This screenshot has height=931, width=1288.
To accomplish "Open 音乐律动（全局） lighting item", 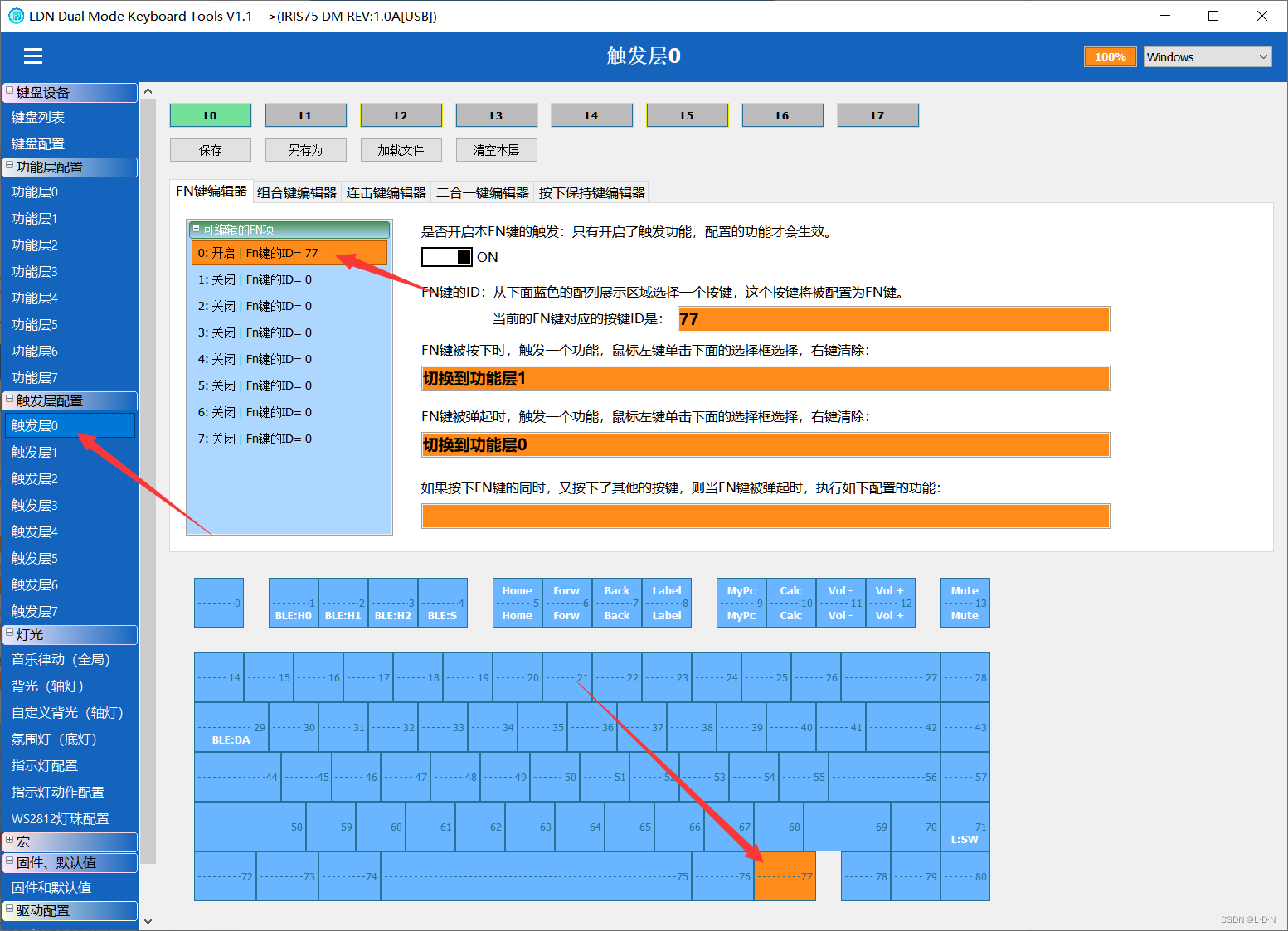I will point(70,660).
